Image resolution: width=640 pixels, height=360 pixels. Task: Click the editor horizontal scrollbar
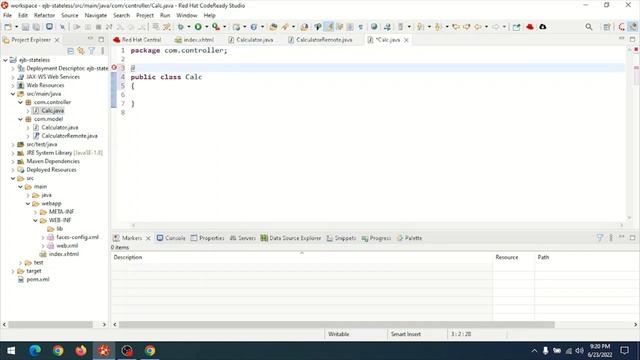click(x=377, y=225)
